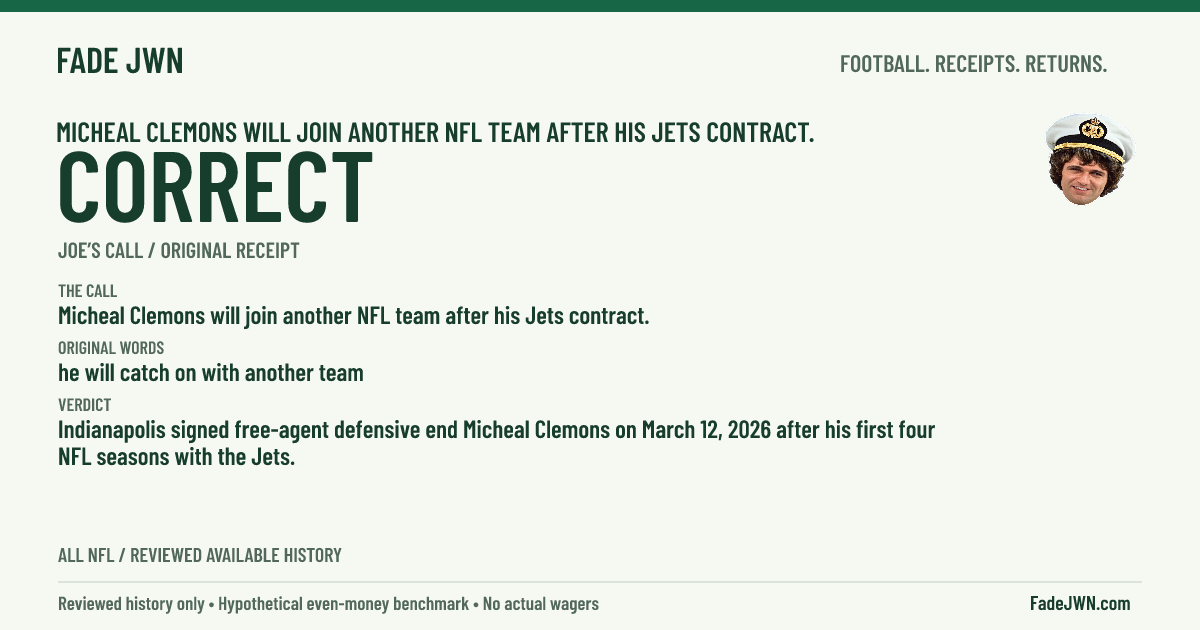Click the VERDICT section label
Screen dimensions: 1200x630
pyautogui.click(x=84, y=405)
